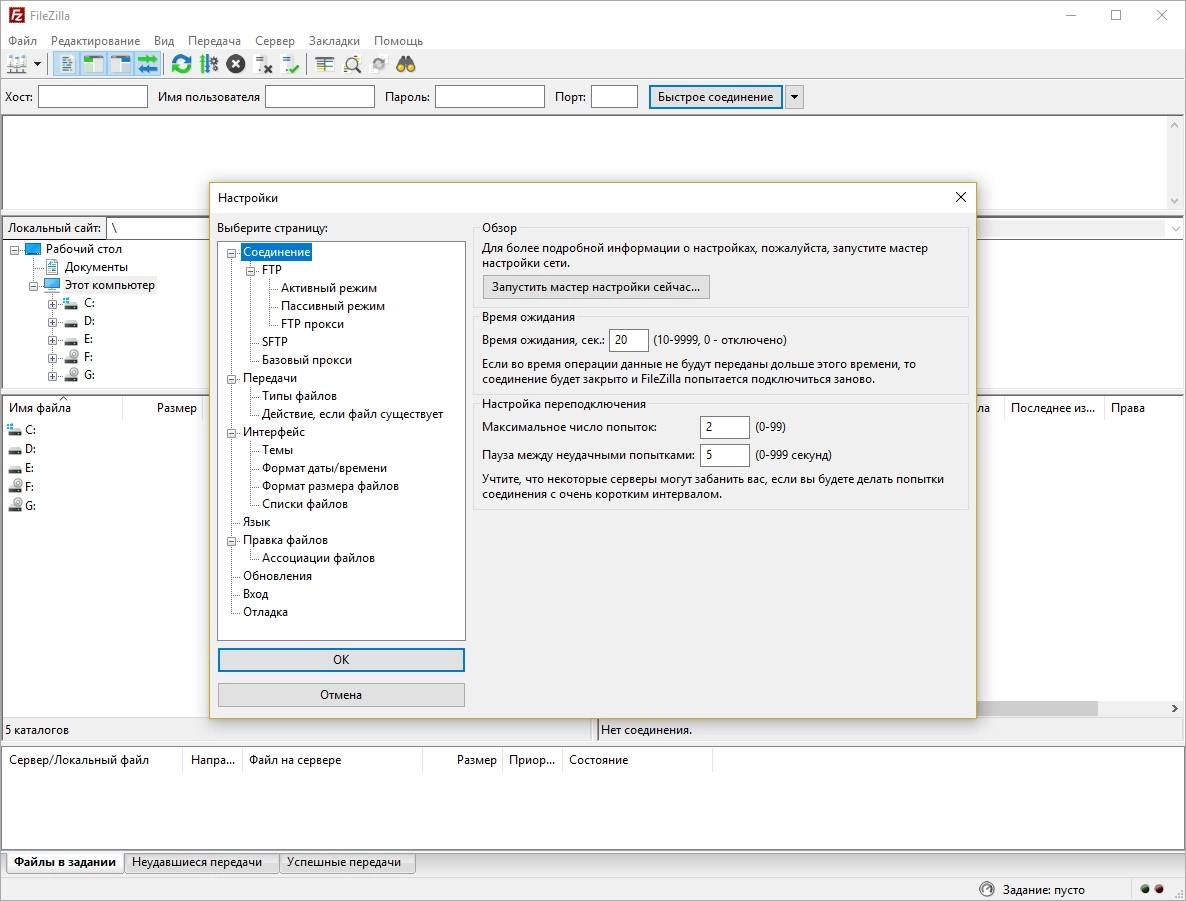Select the Темы settings page
This screenshot has width=1186, height=901.
coord(278,450)
